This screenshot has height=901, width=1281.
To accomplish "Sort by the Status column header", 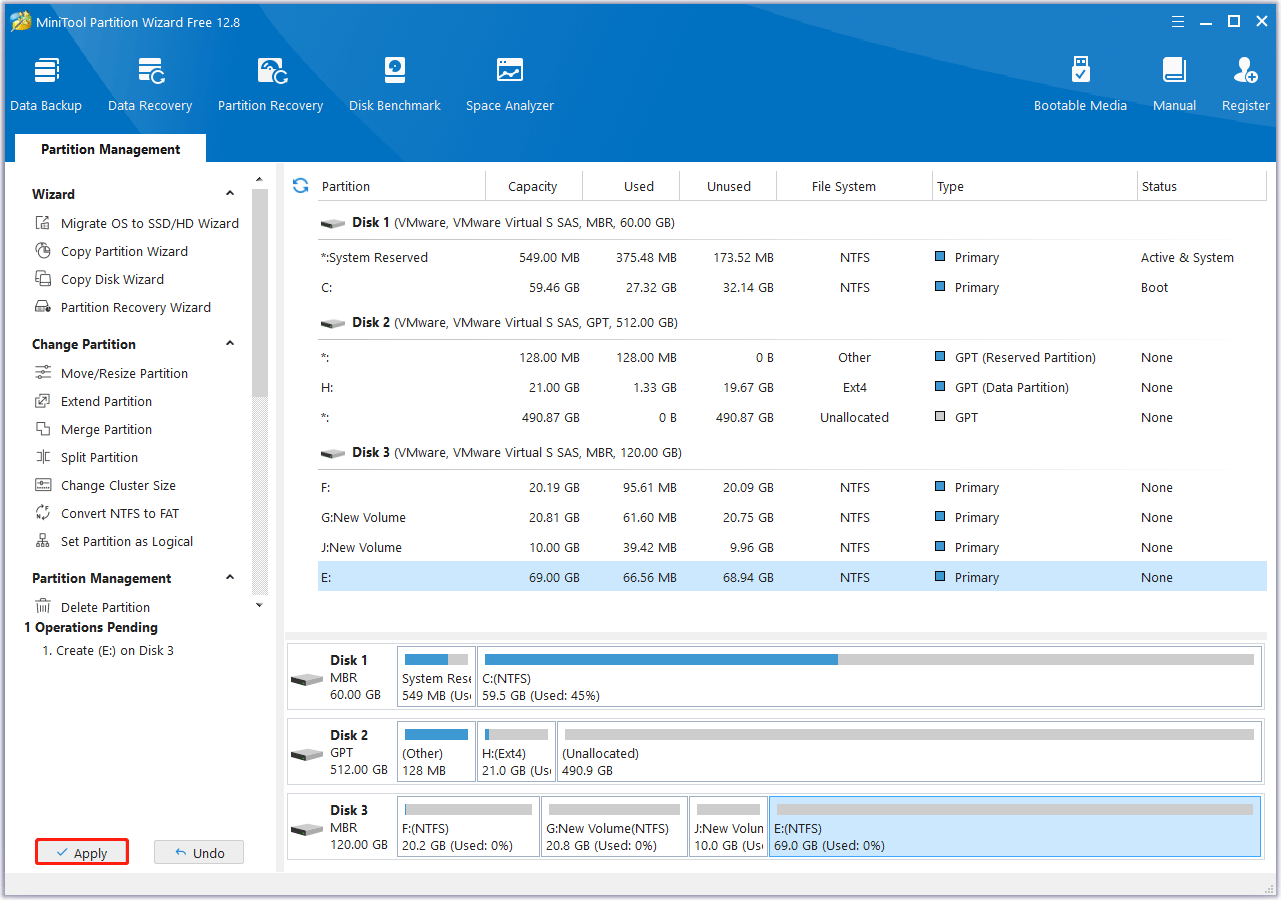I will tap(1202, 186).
